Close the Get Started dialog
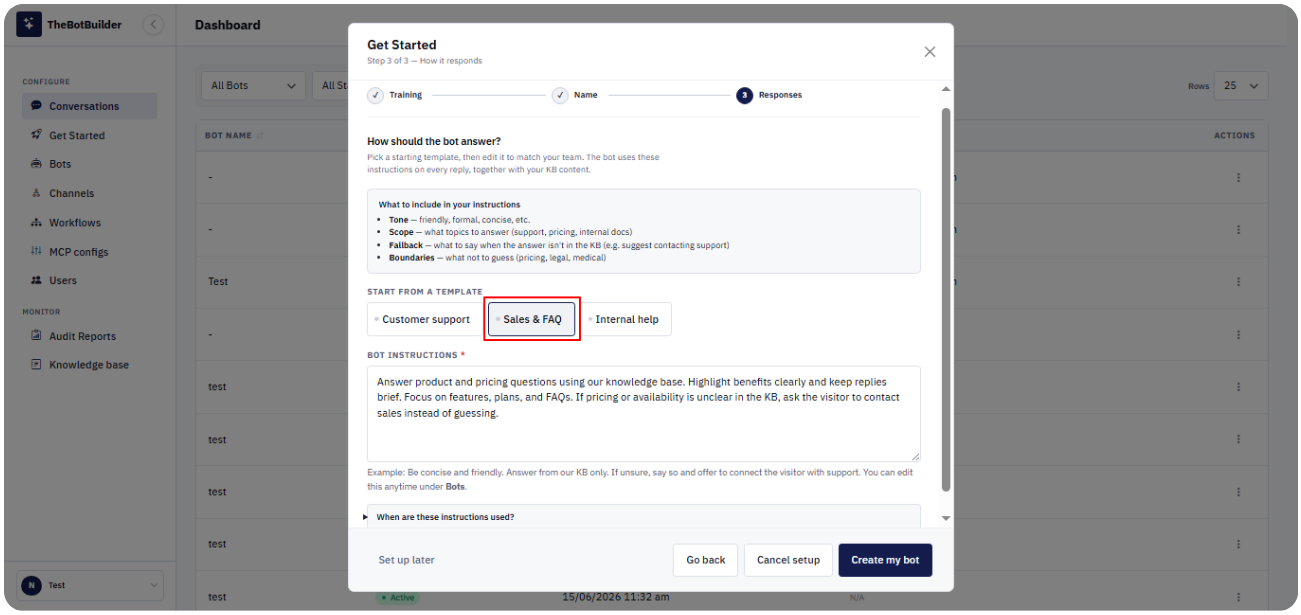 pyautogui.click(x=929, y=52)
